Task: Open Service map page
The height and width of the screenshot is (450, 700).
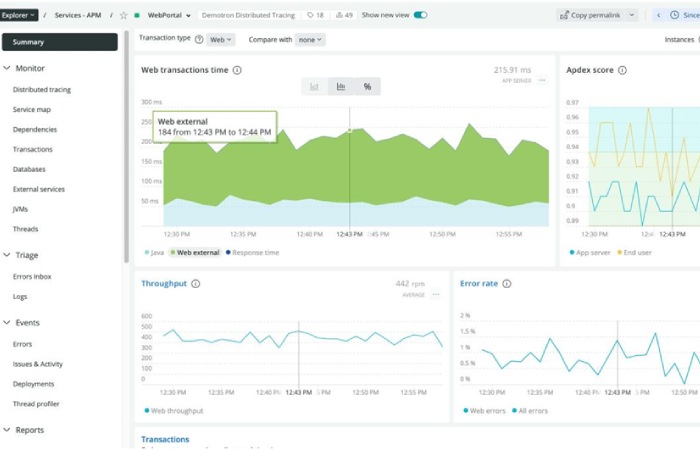Action: (x=32, y=109)
